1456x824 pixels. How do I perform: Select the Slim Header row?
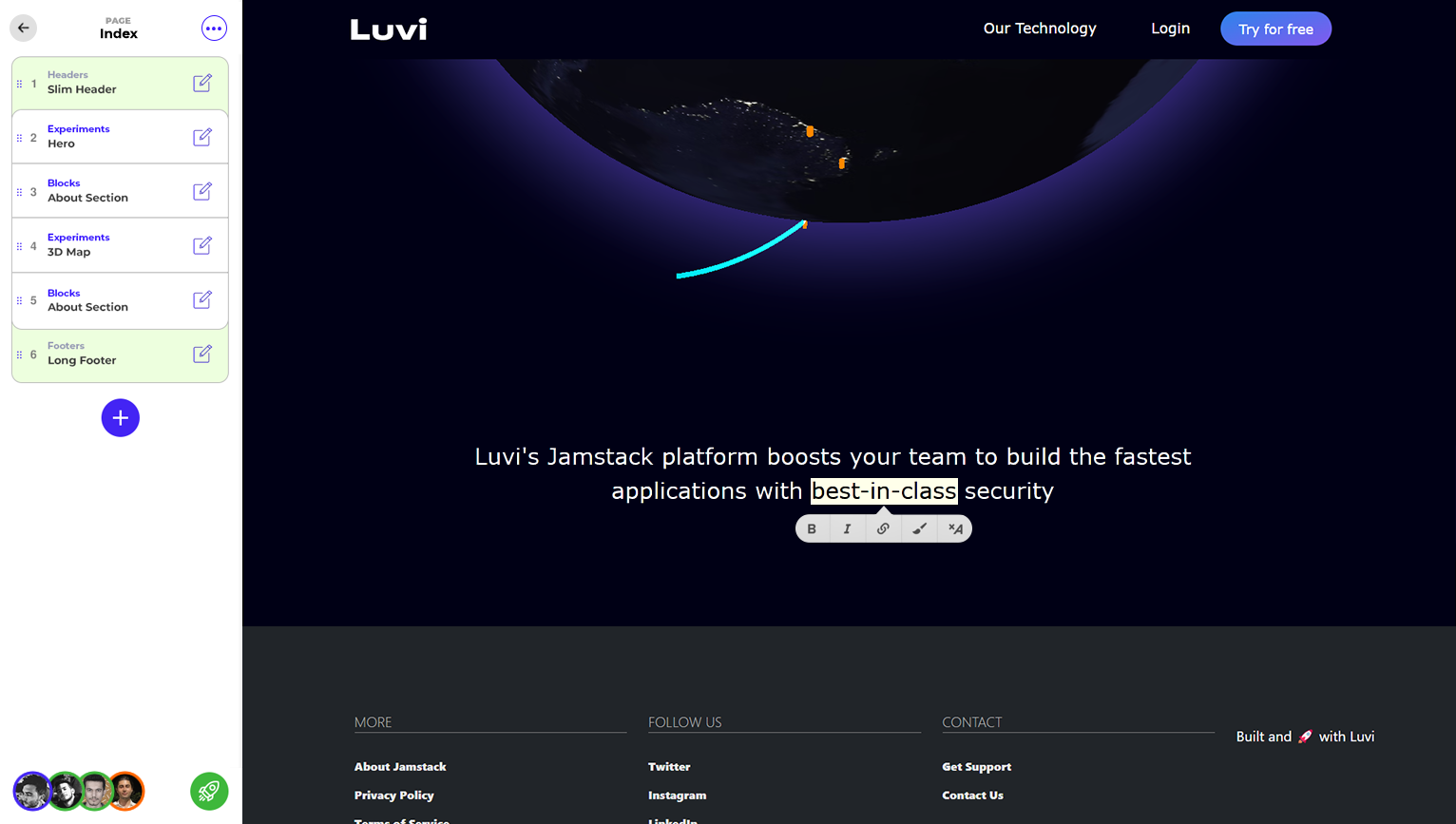click(120, 84)
